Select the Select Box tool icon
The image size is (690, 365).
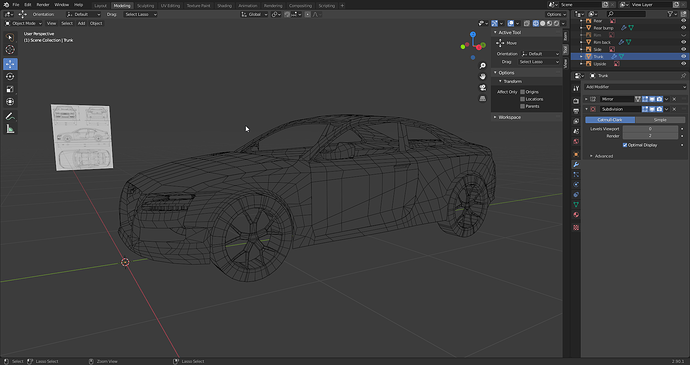(x=10, y=37)
